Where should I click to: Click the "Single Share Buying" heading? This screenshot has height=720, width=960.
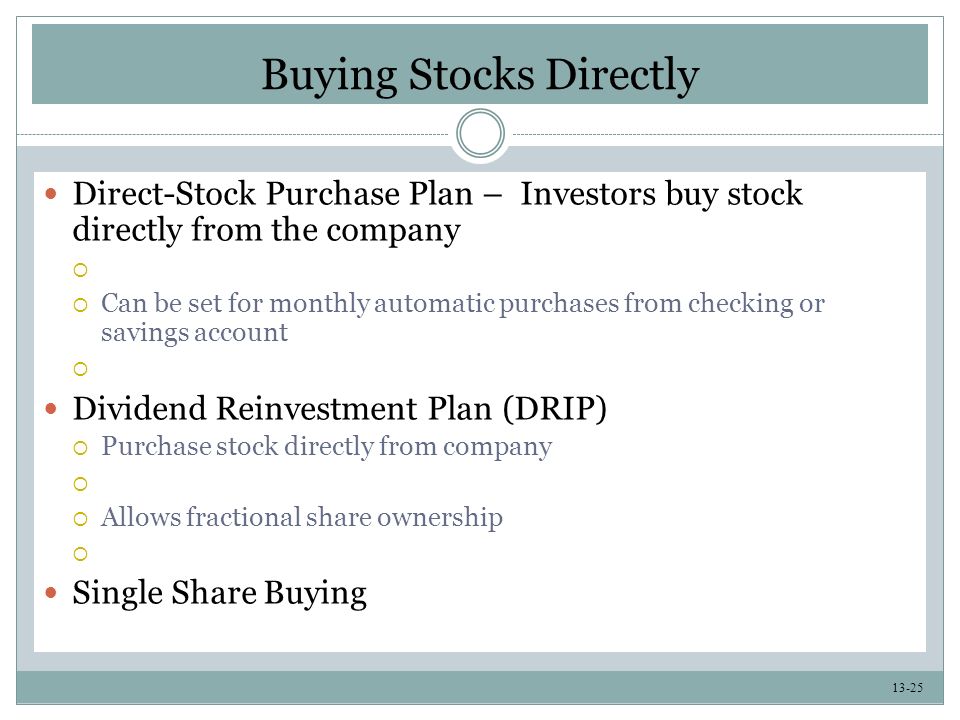[220, 593]
